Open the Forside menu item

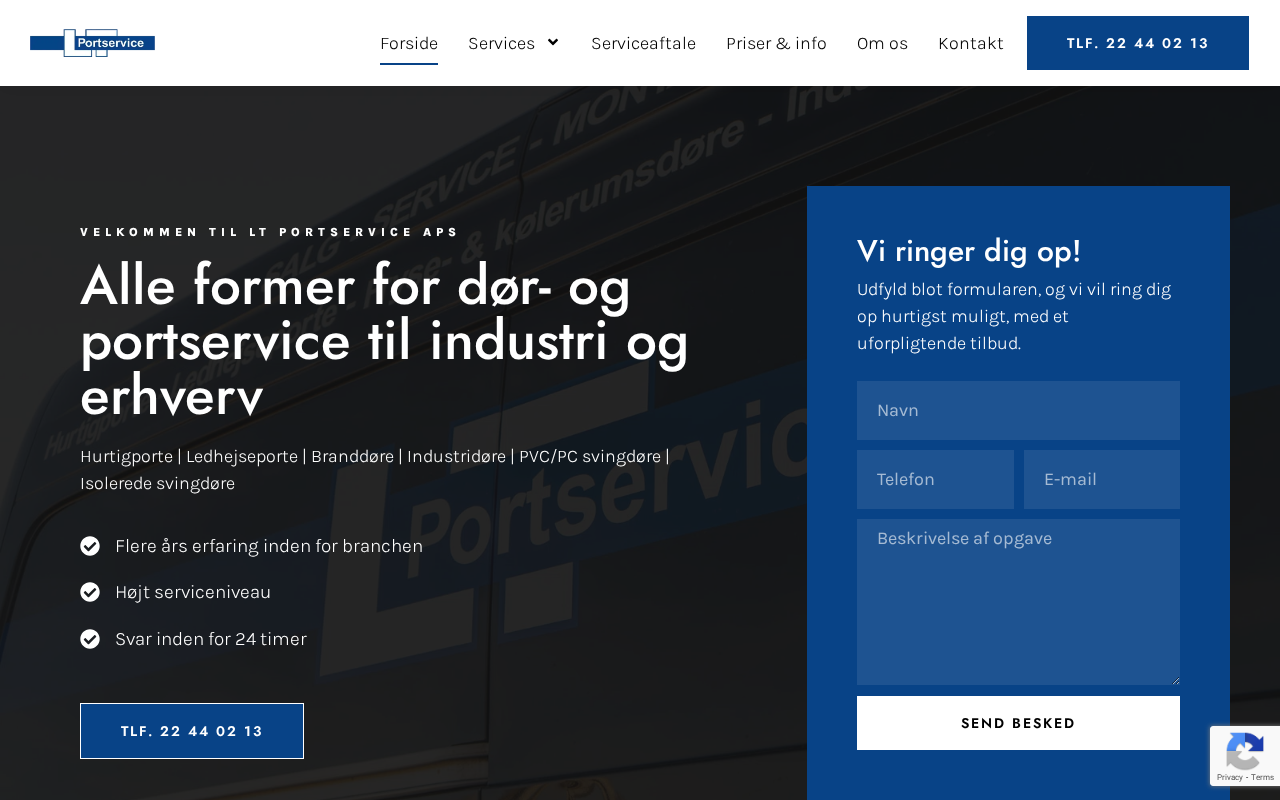click(409, 43)
